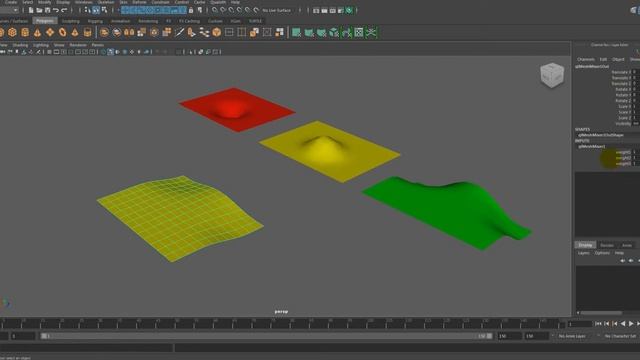Open Channels menu in Channel Box

click(586, 60)
